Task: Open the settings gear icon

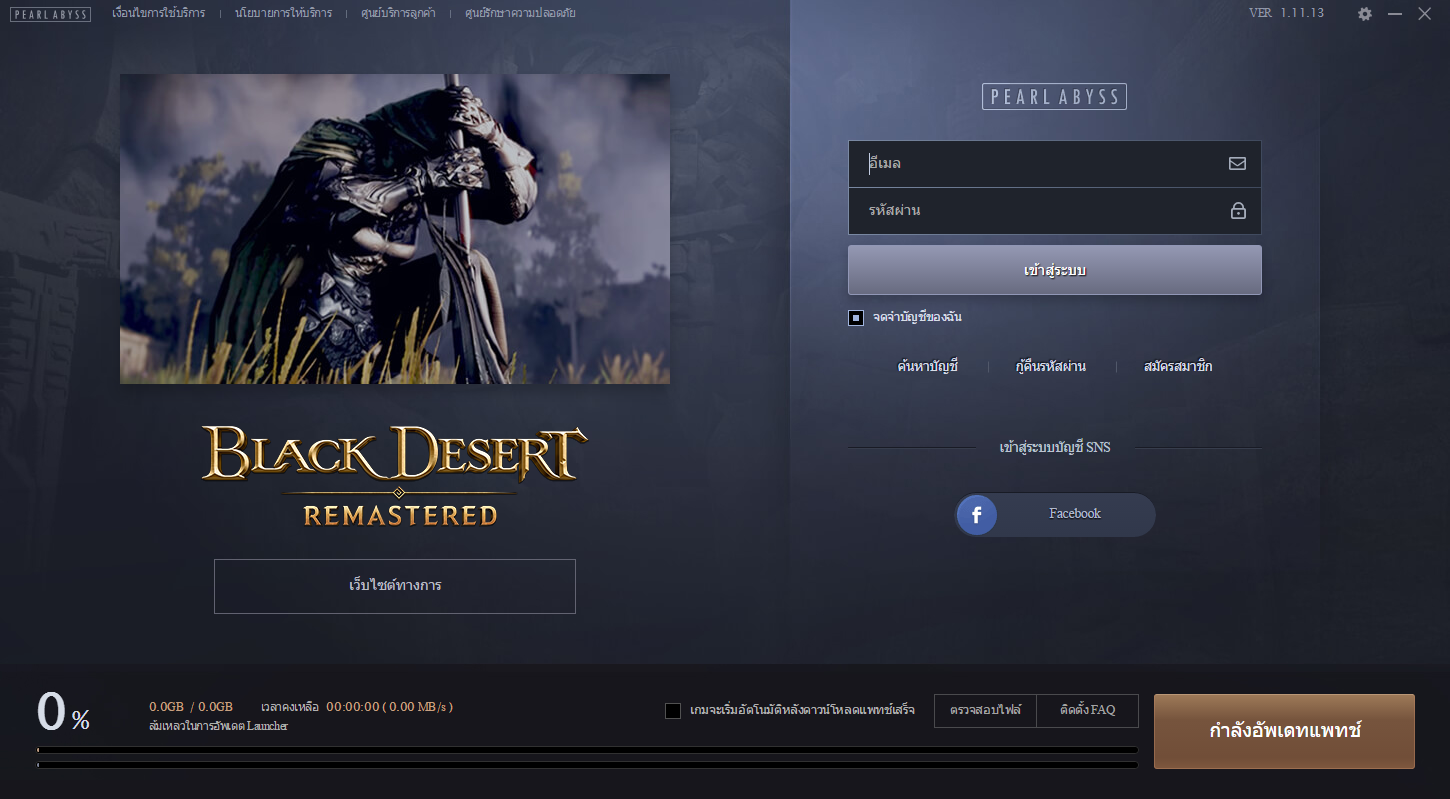Action: [x=1365, y=14]
